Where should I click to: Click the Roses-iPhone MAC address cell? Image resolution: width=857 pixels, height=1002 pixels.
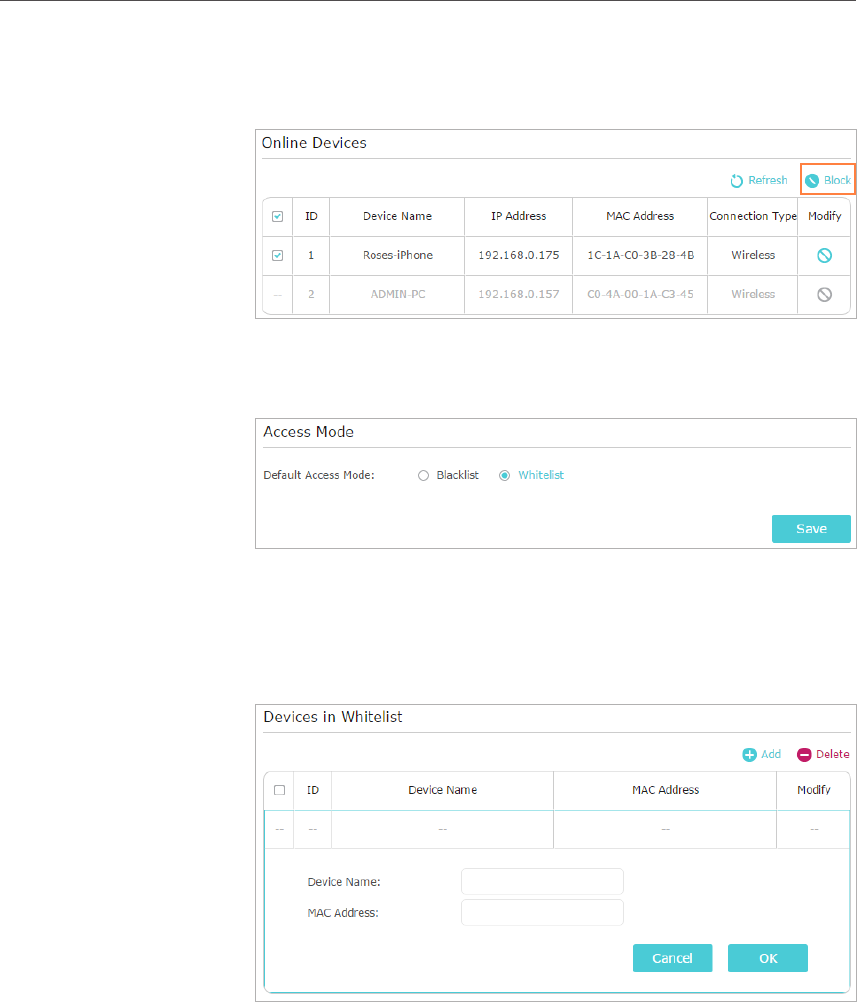640,256
